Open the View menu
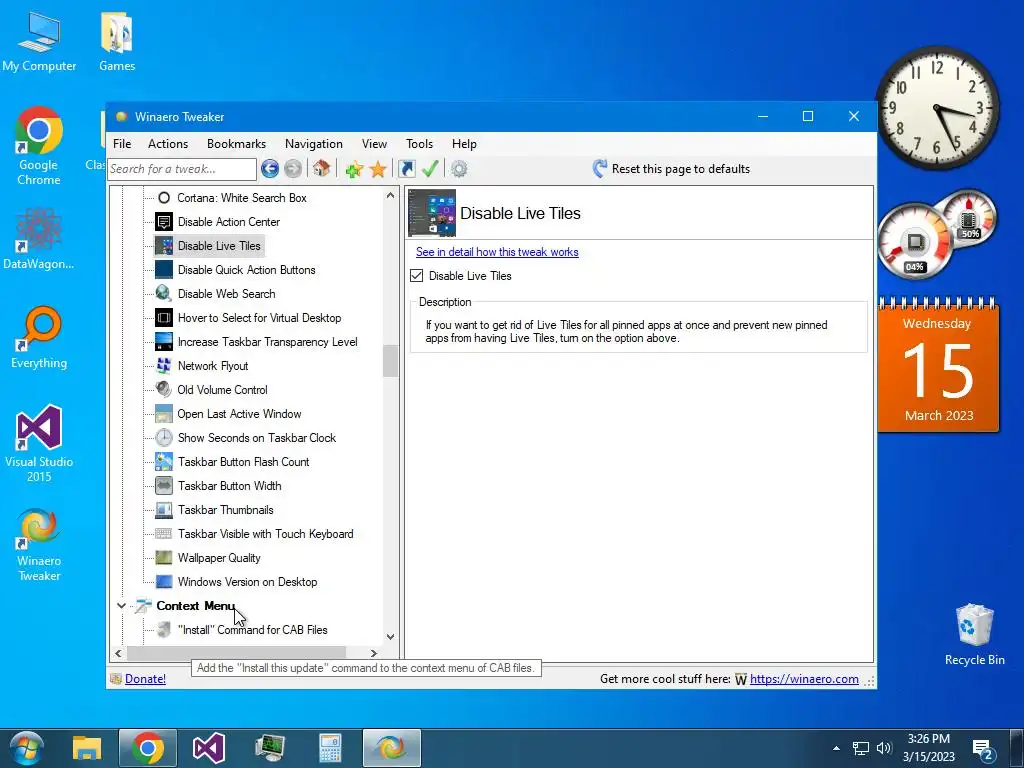The height and width of the screenshot is (768, 1024). coord(374,144)
